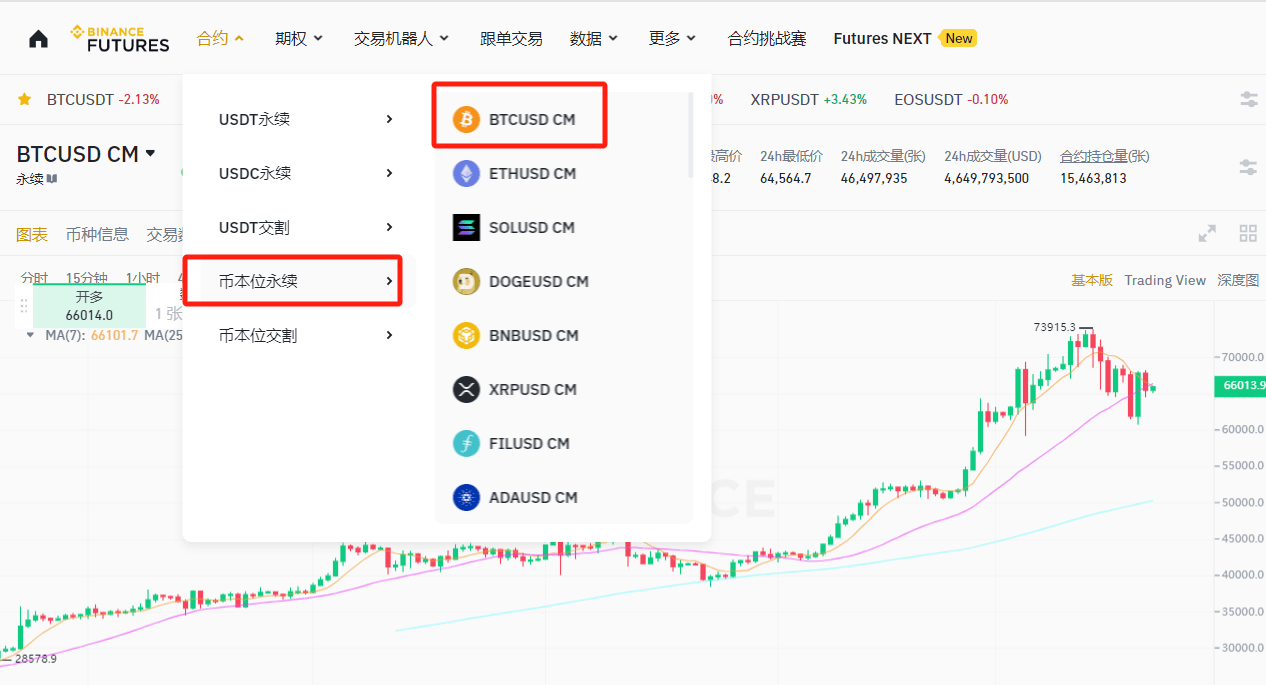Click the MA(7) value 66101.7
Image resolution: width=1266 pixels, height=685 pixels.
(114, 335)
